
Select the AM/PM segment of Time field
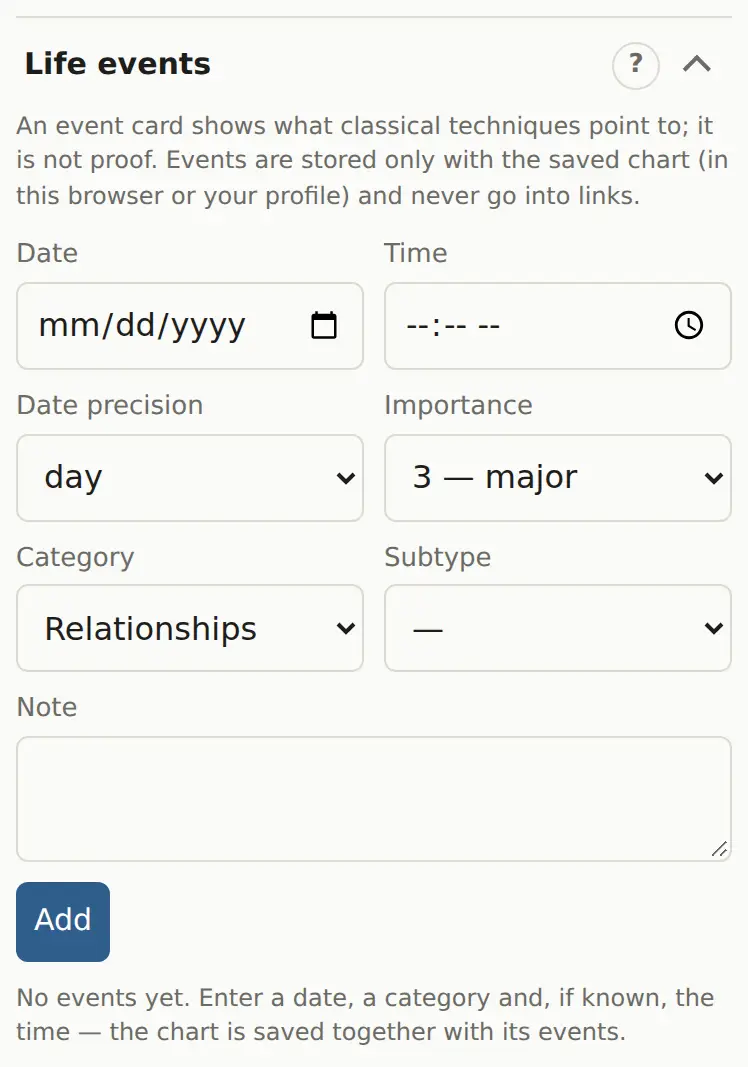(x=489, y=326)
